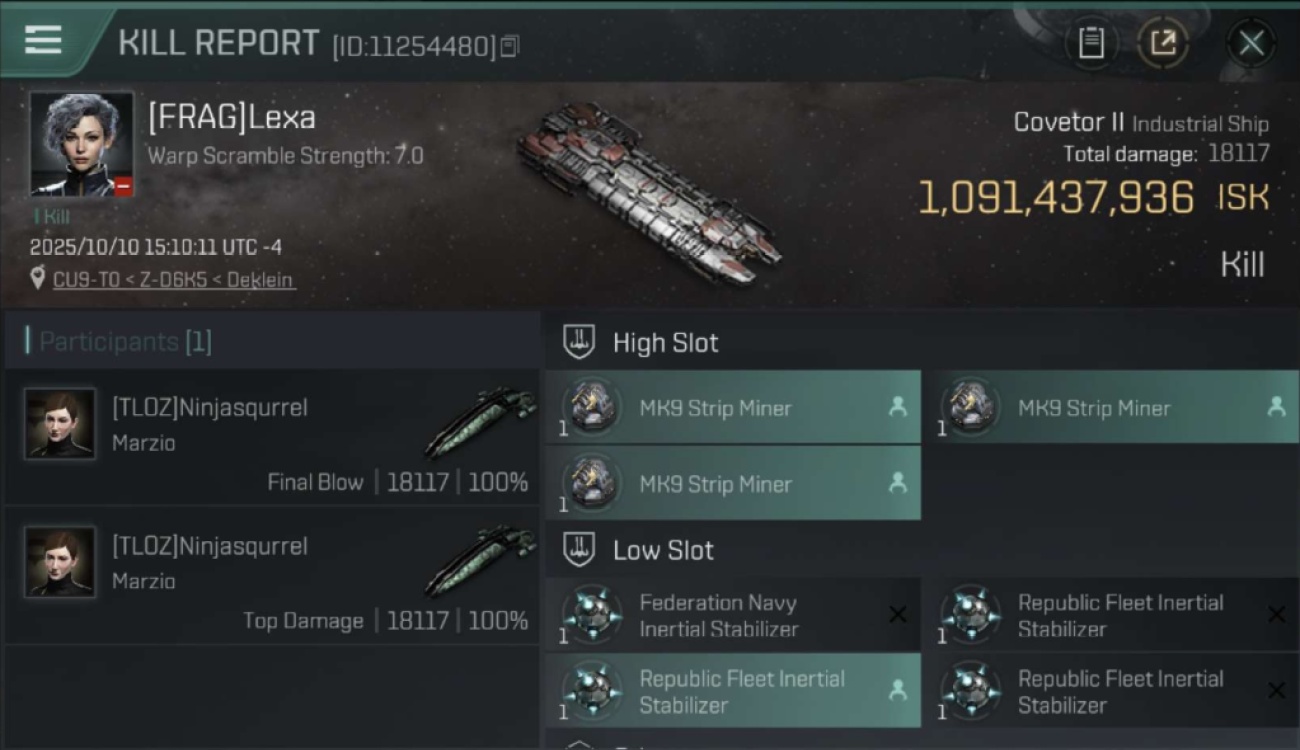
Task: Share the kill report externally
Action: point(1162,43)
